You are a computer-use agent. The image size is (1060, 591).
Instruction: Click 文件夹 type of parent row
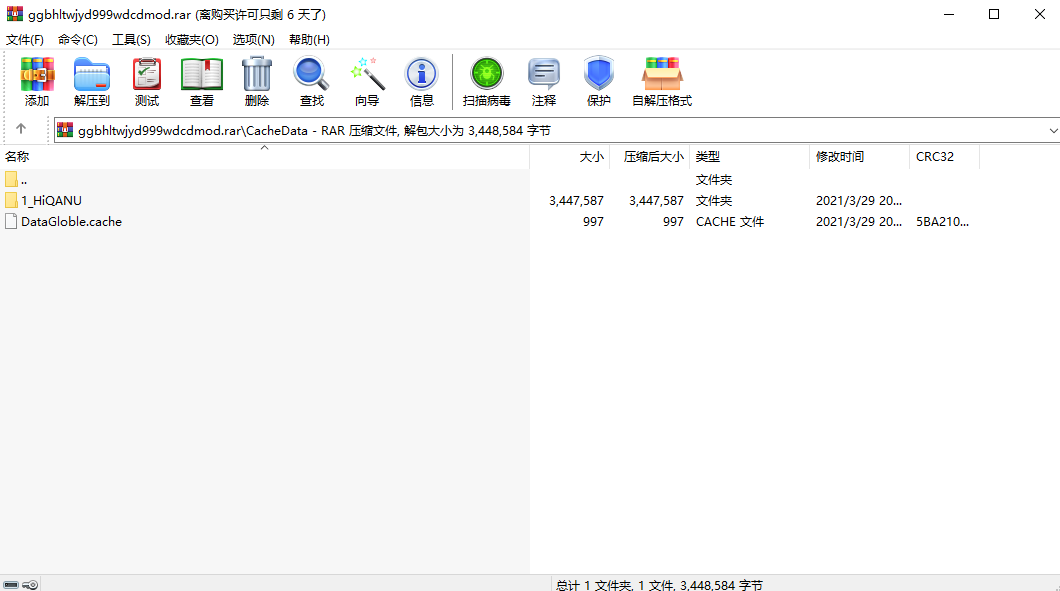[714, 180]
